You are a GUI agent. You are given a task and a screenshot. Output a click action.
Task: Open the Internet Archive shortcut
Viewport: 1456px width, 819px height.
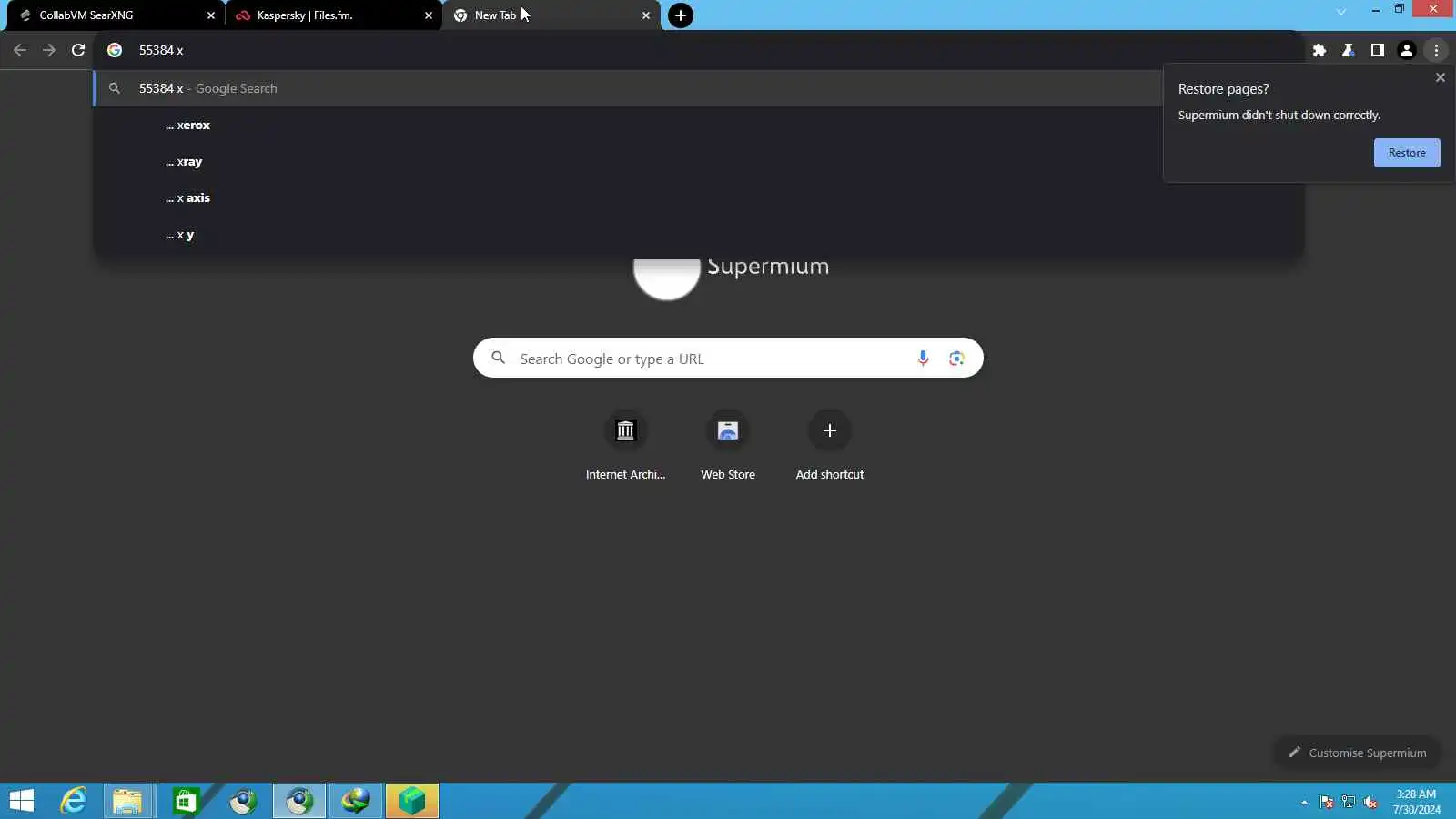(625, 446)
